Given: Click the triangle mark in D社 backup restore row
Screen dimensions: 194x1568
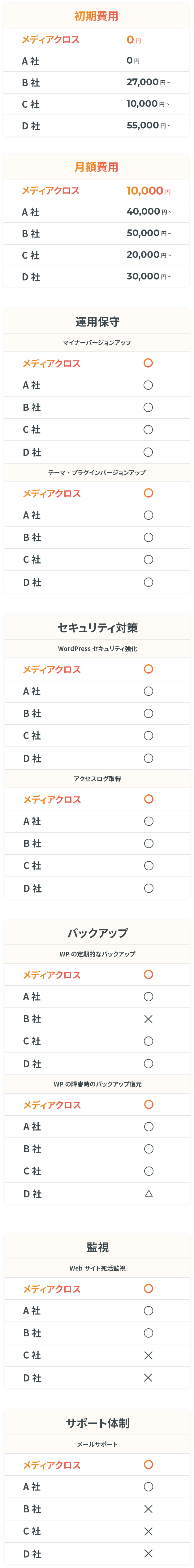Looking at the screenshot, I should pyautogui.click(x=148, y=1194).
